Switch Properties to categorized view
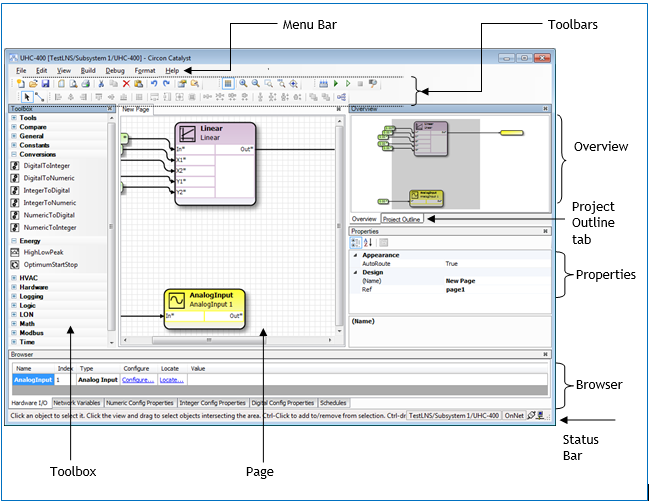This screenshot has height=503, width=649. tap(356, 243)
